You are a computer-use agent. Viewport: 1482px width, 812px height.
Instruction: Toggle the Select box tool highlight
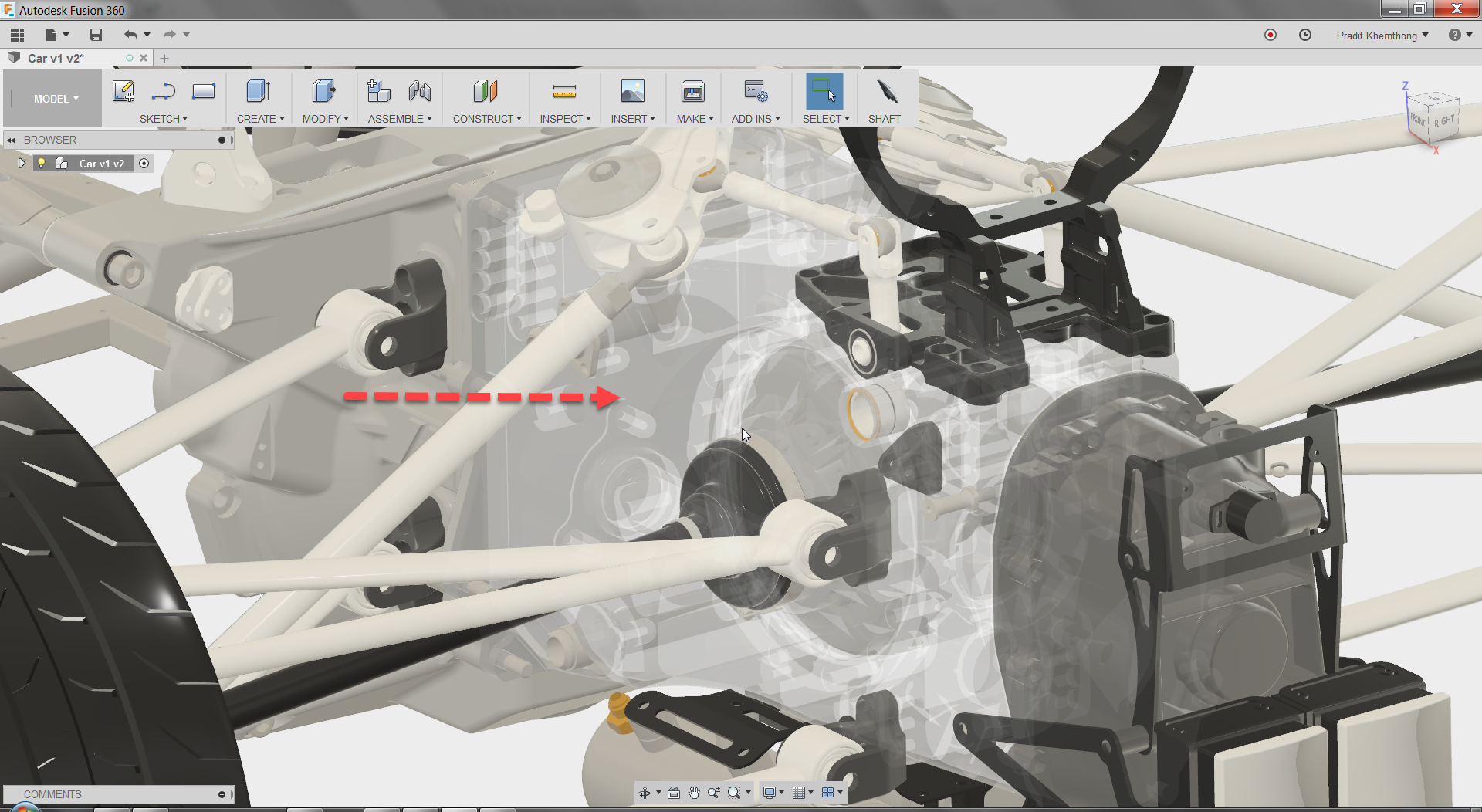pyautogui.click(x=823, y=90)
